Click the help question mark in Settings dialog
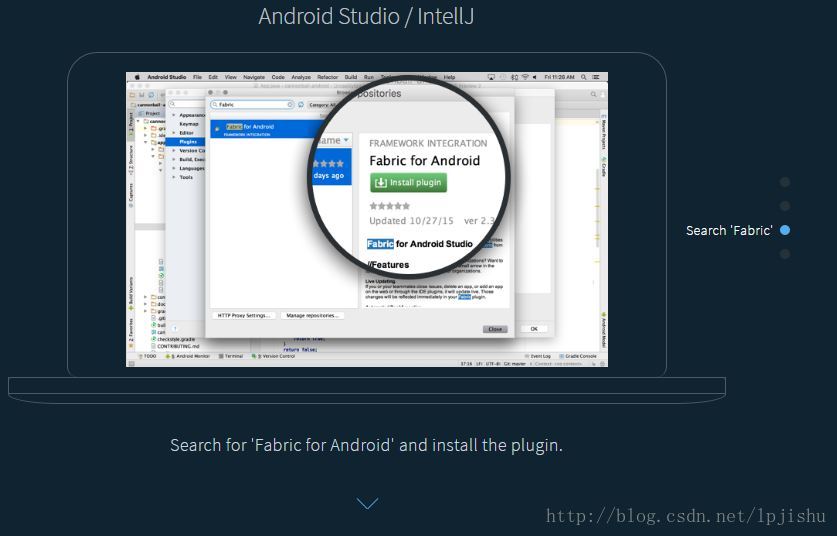The width and height of the screenshot is (837, 536). click(x=175, y=329)
